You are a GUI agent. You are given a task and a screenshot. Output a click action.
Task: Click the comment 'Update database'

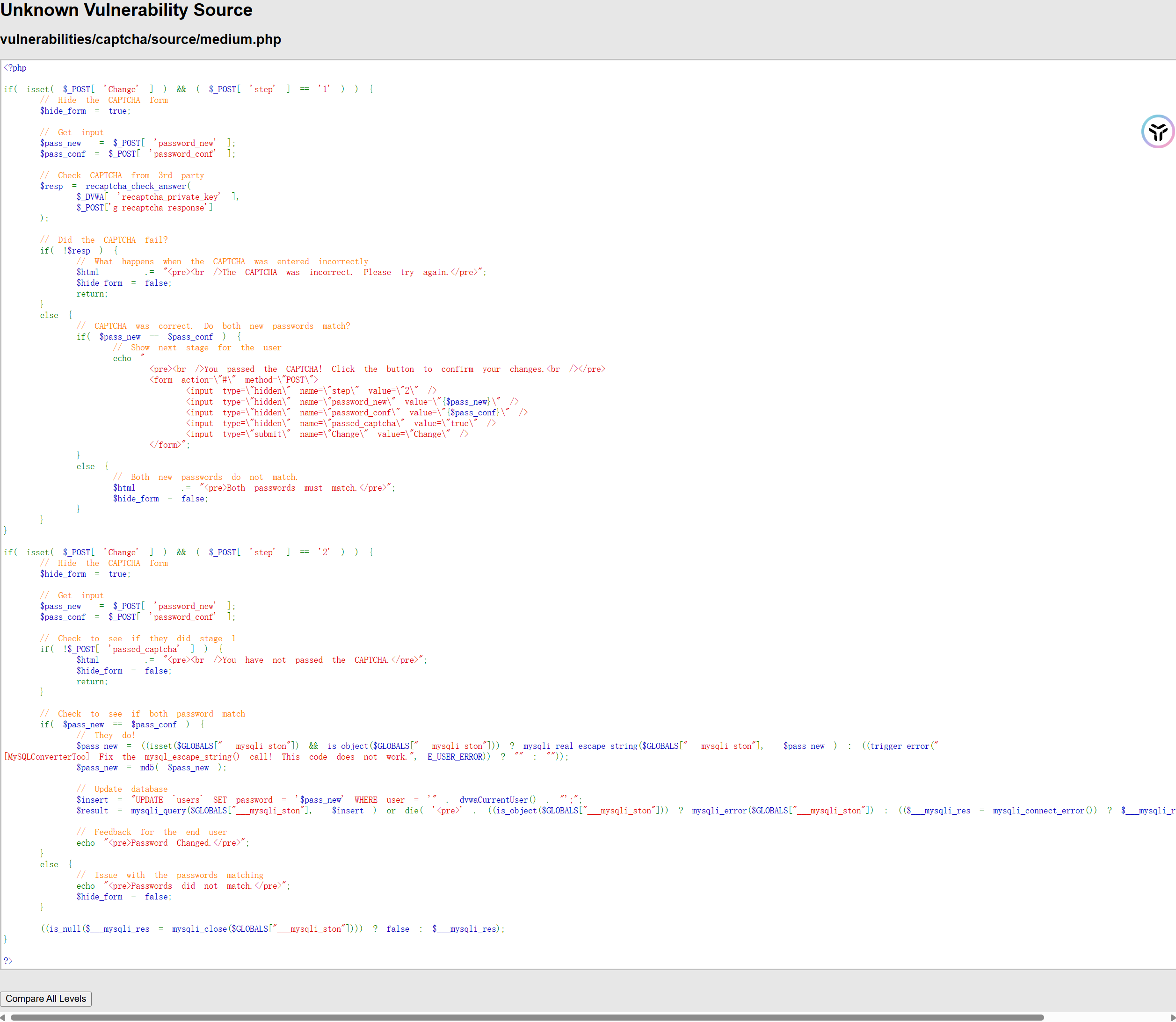tap(122, 790)
